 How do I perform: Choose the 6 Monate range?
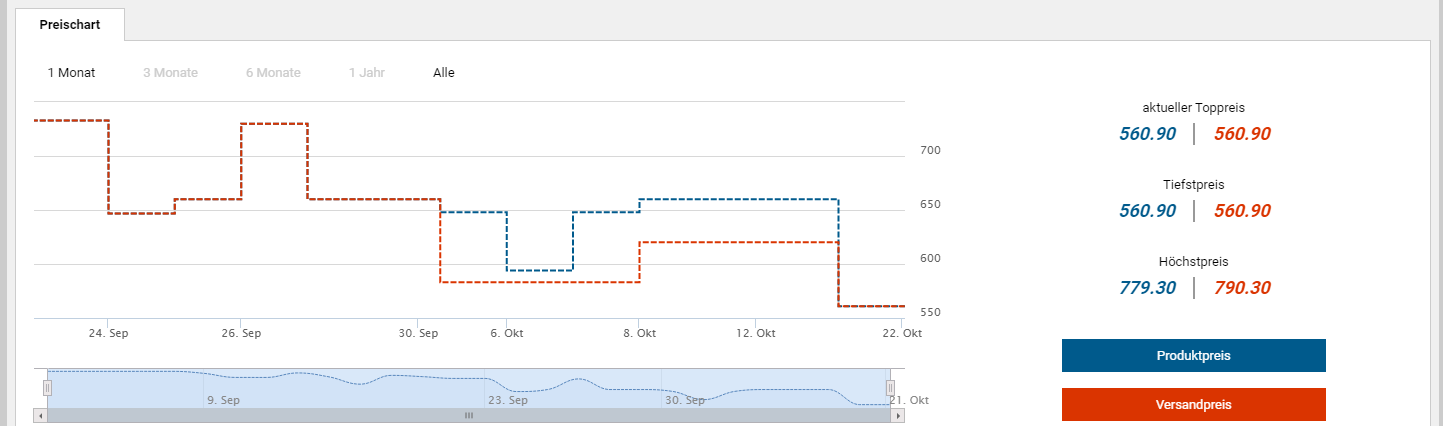273,73
